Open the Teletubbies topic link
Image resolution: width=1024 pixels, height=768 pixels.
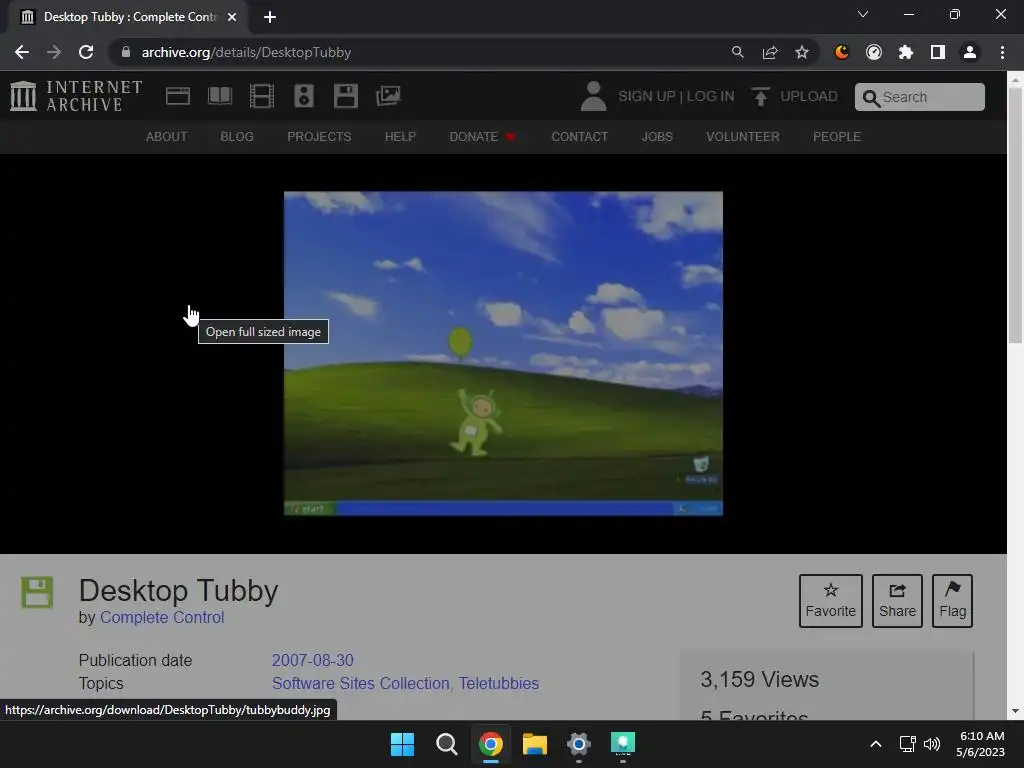pyautogui.click(x=499, y=683)
